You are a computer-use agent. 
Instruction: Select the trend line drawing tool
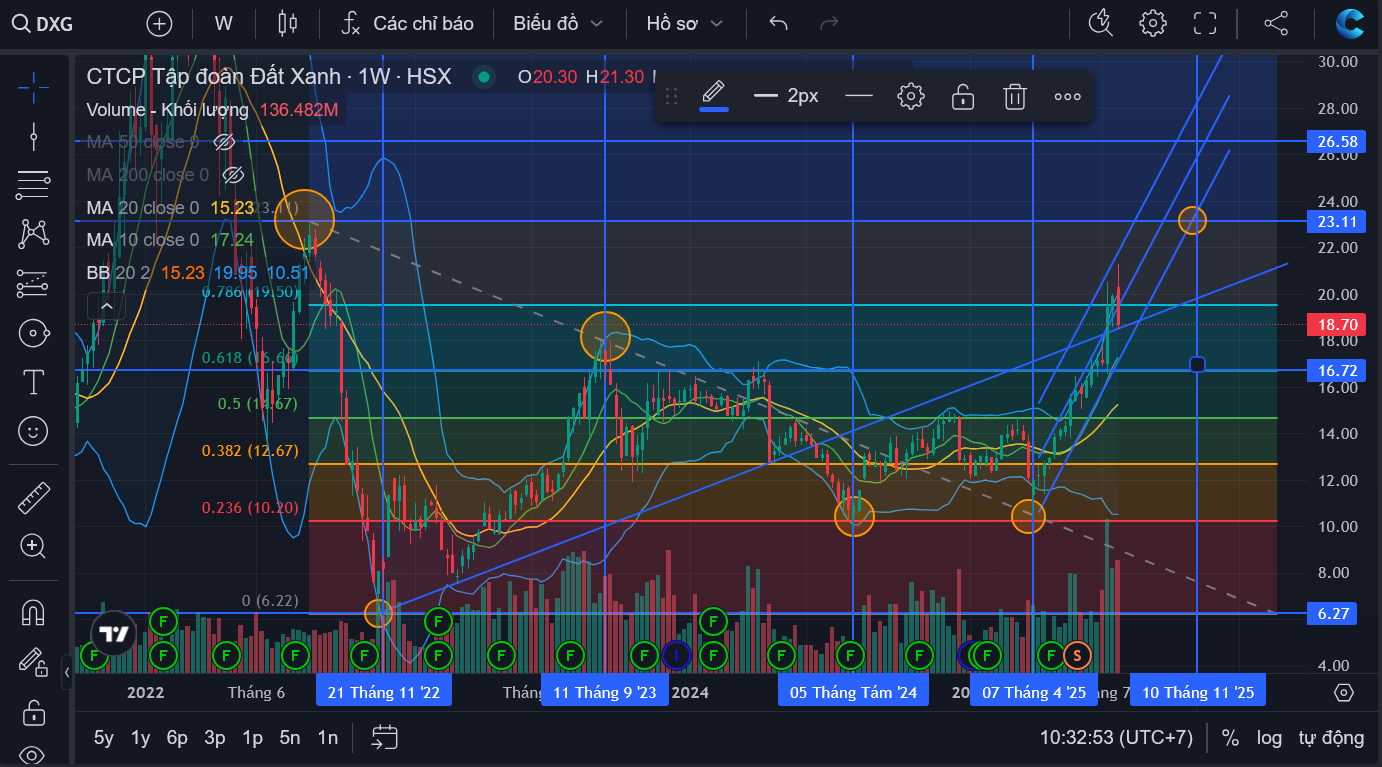(x=33, y=135)
